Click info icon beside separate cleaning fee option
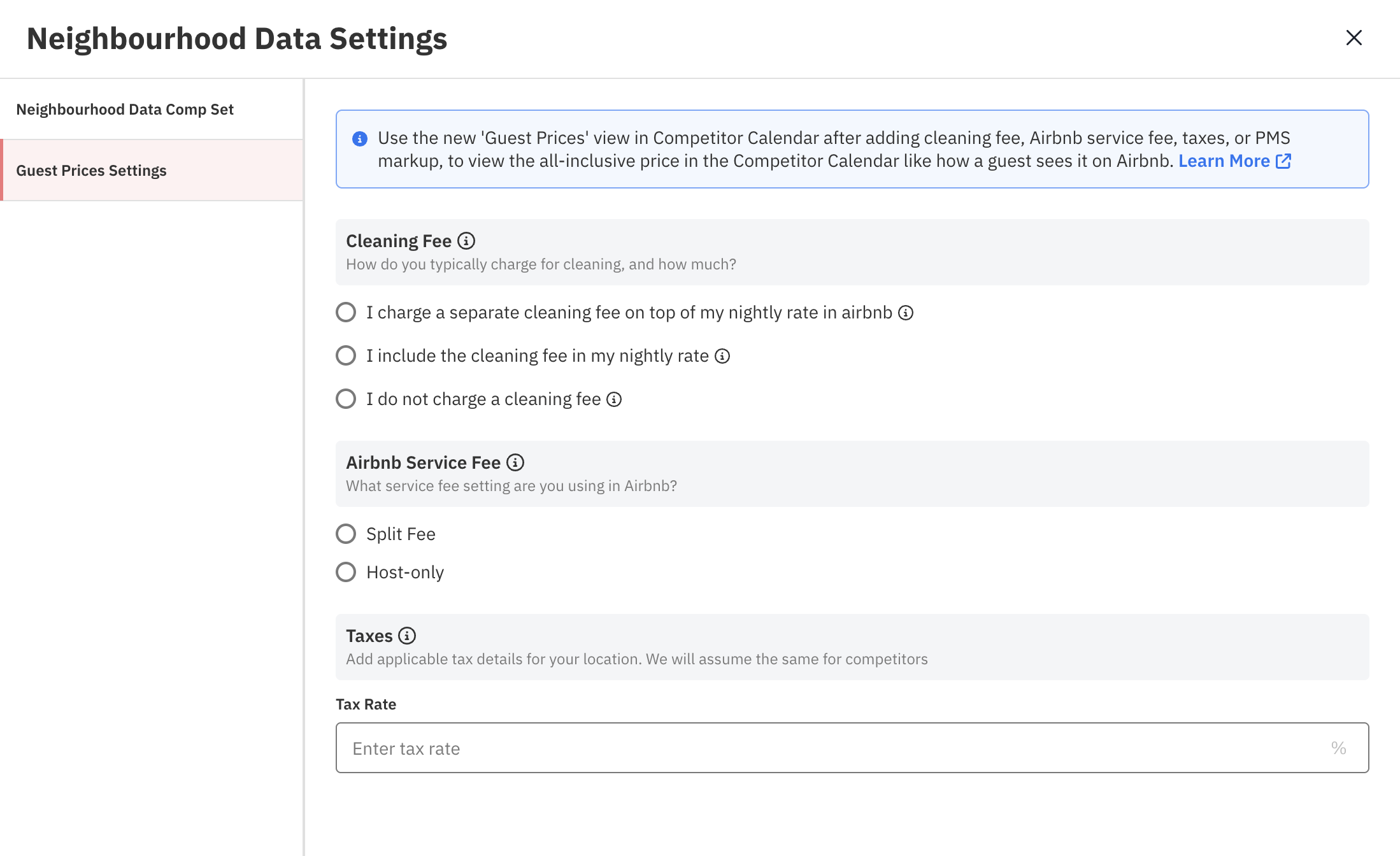The image size is (1400, 856). click(x=906, y=313)
